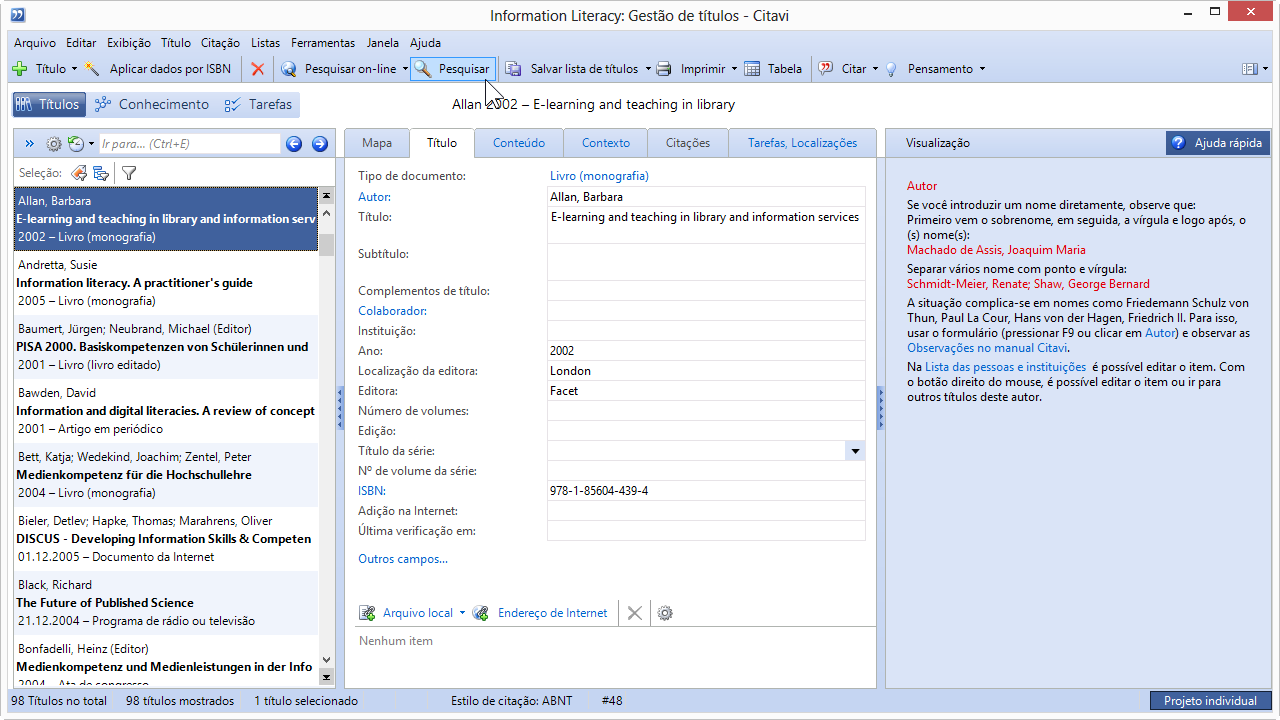Click the Citar quote icon
Image resolution: width=1280 pixels, height=720 pixels.
(x=826, y=69)
